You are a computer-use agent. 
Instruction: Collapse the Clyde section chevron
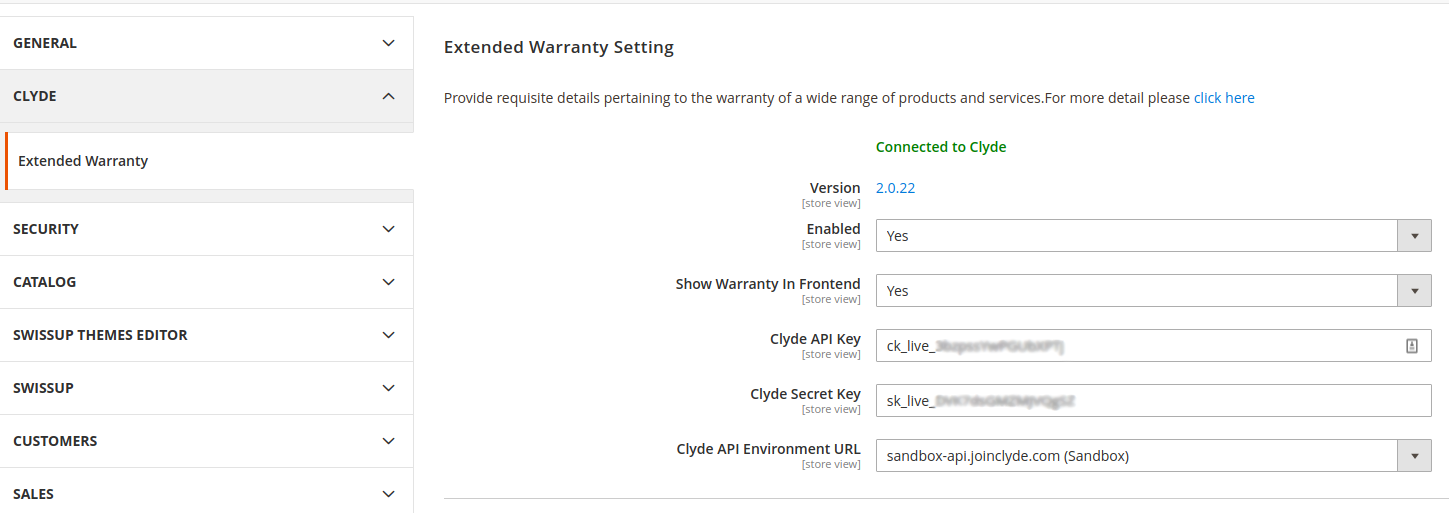click(389, 96)
